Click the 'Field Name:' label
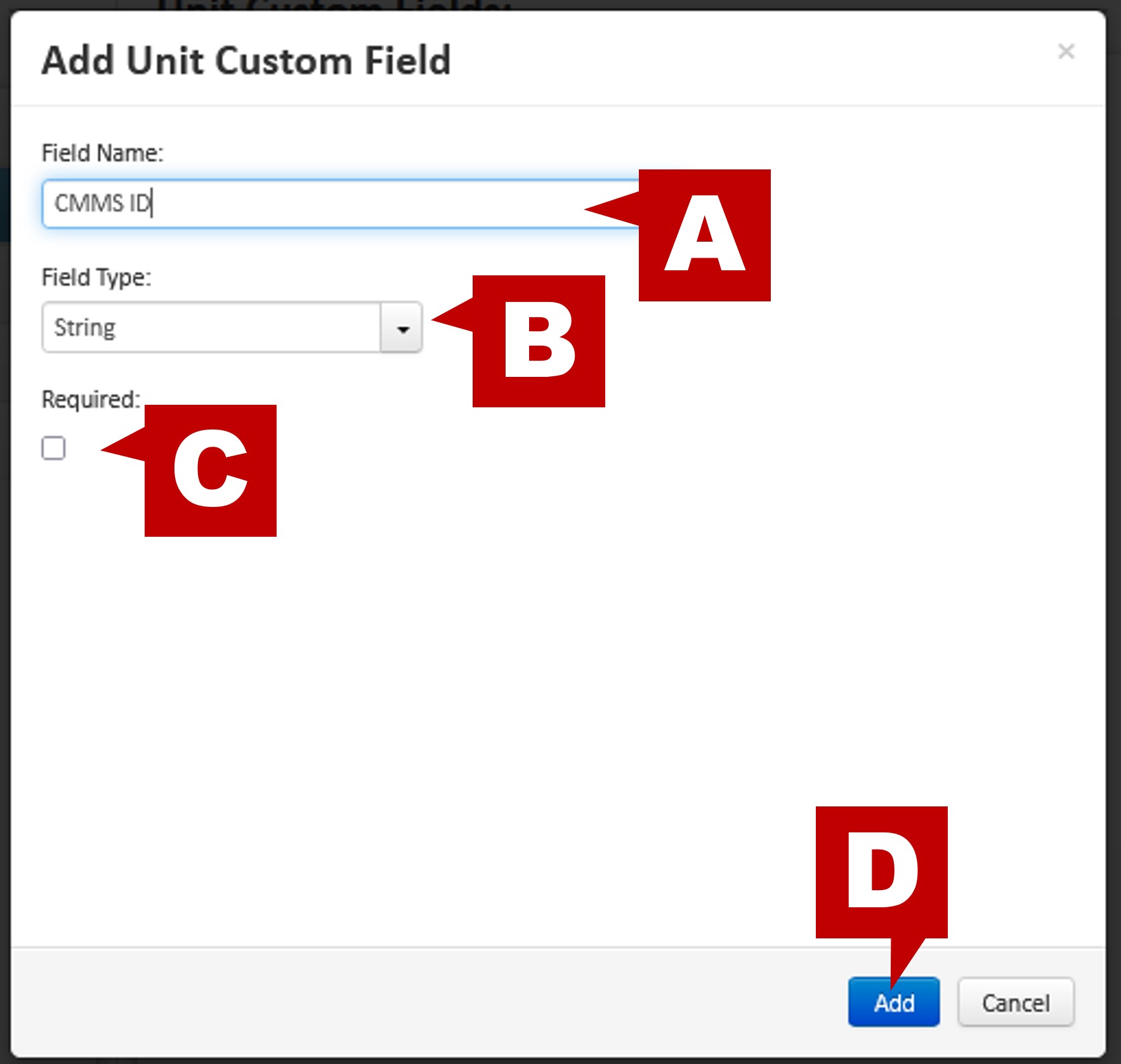1121x1064 pixels. pos(102,153)
